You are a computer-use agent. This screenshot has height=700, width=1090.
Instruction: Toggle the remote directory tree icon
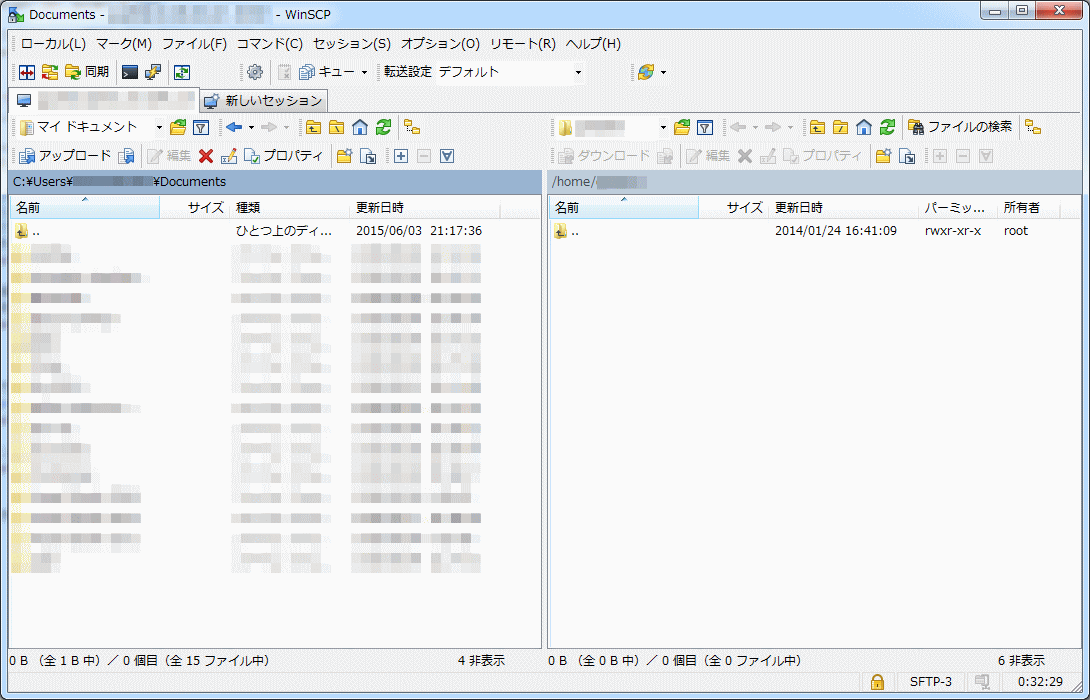[1034, 127]
